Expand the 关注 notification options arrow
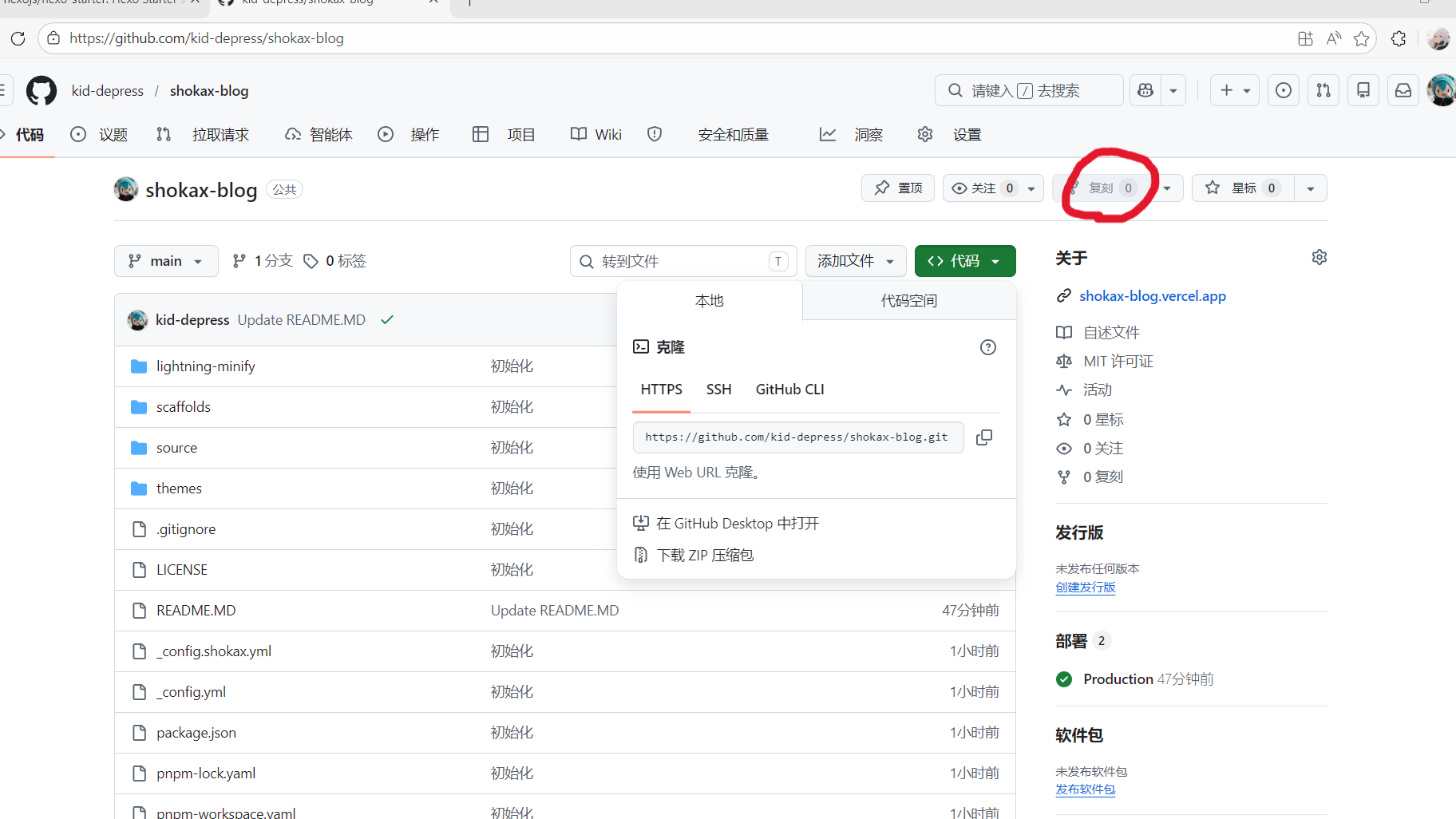 click(1031, 188)
